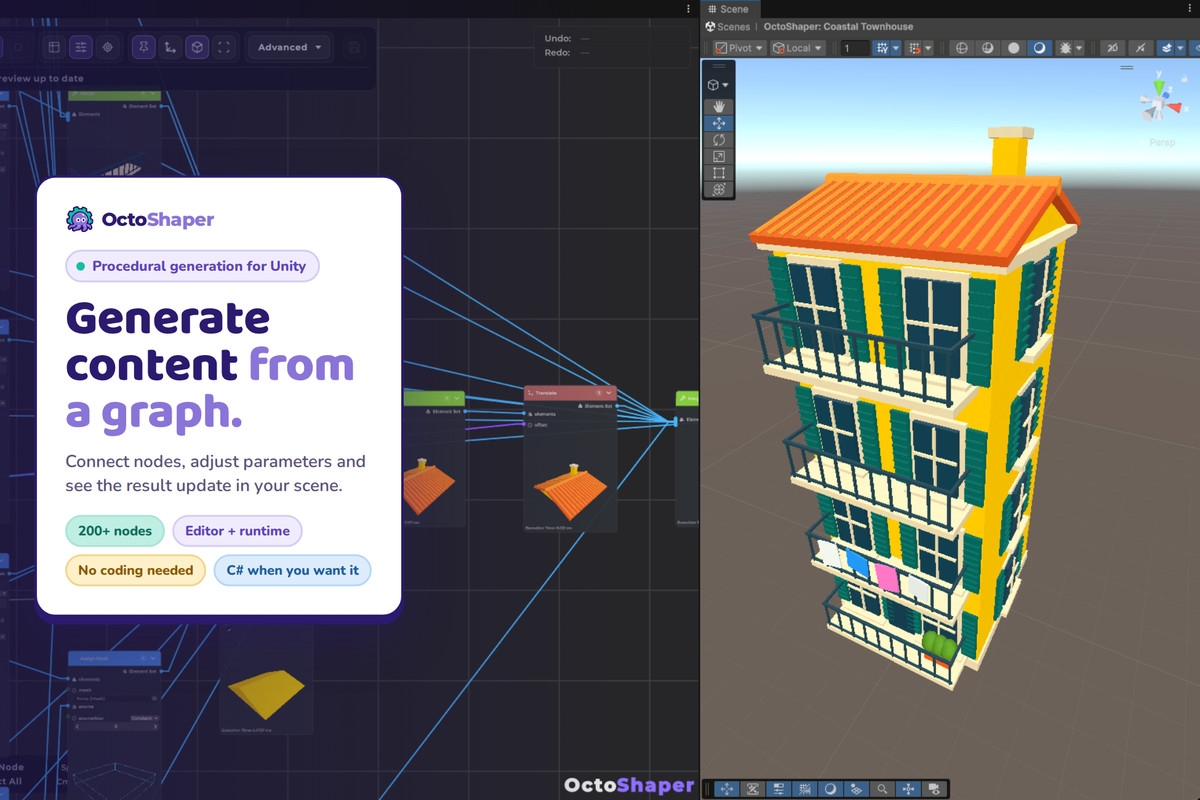1200x800 pixels.
Task: Select shaded wireframe draw mode icon
Action: (x=987, y=48)
